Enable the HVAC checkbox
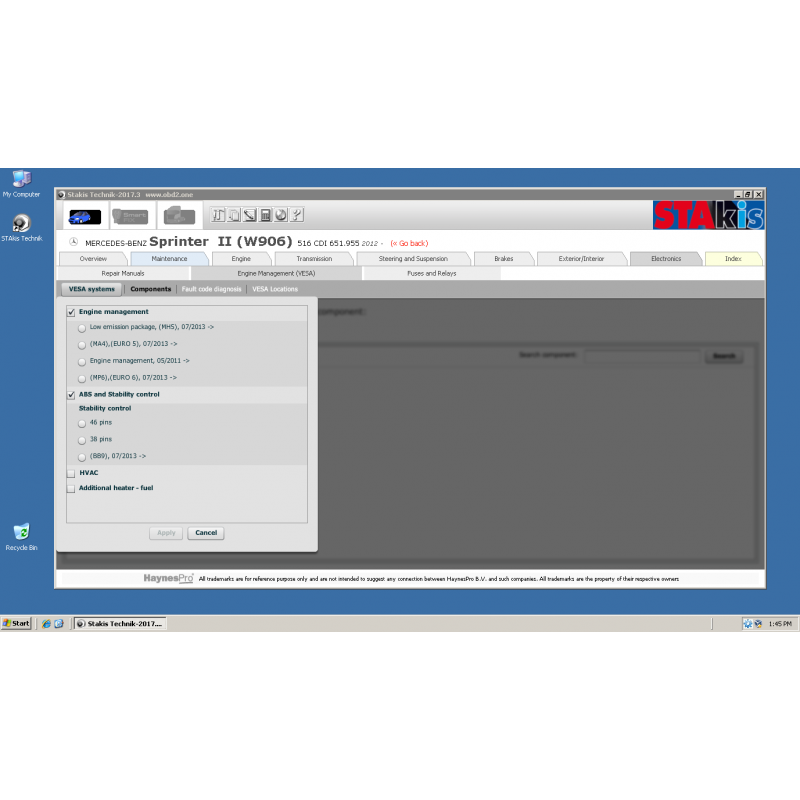The width and height of the screenshot is (800, 800). [71, 472]
